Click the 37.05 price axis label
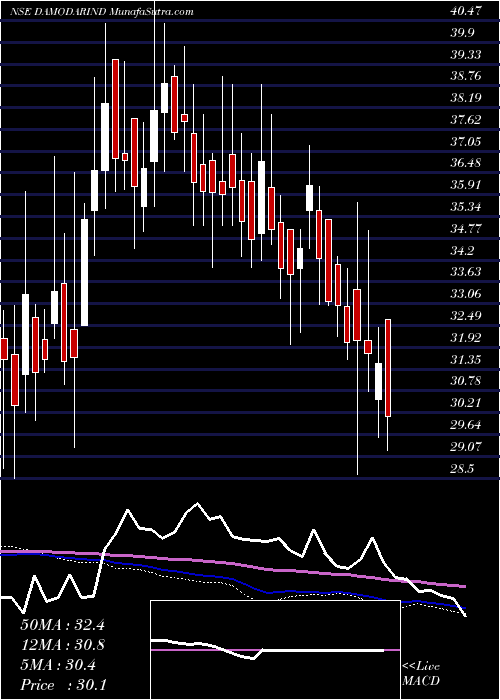Image resolution: width=500 pixels, height=700 pixels. point(466,142)
